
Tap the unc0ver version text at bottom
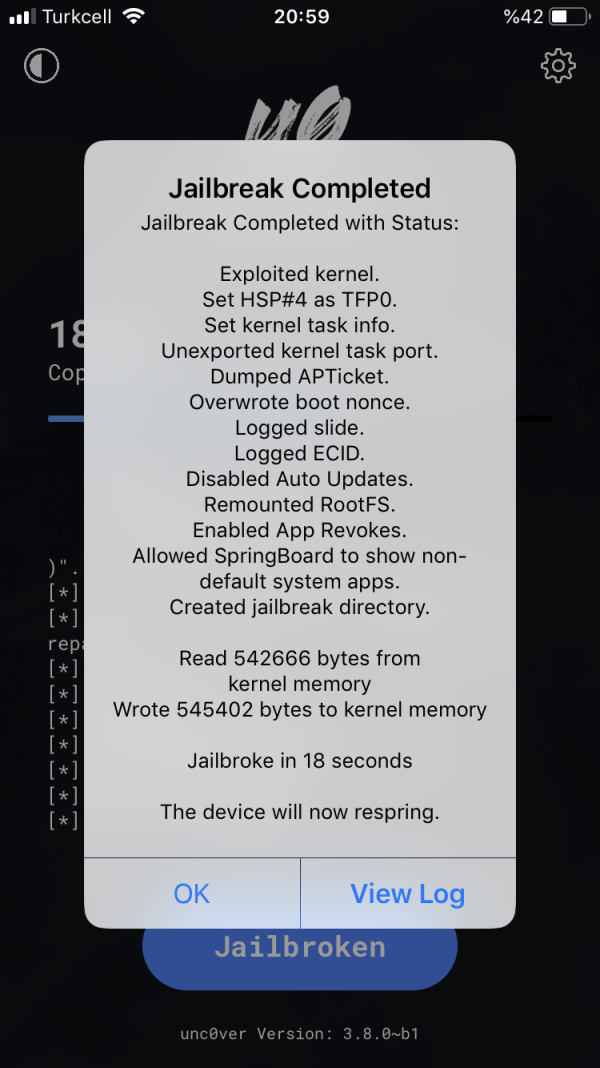299,1034
